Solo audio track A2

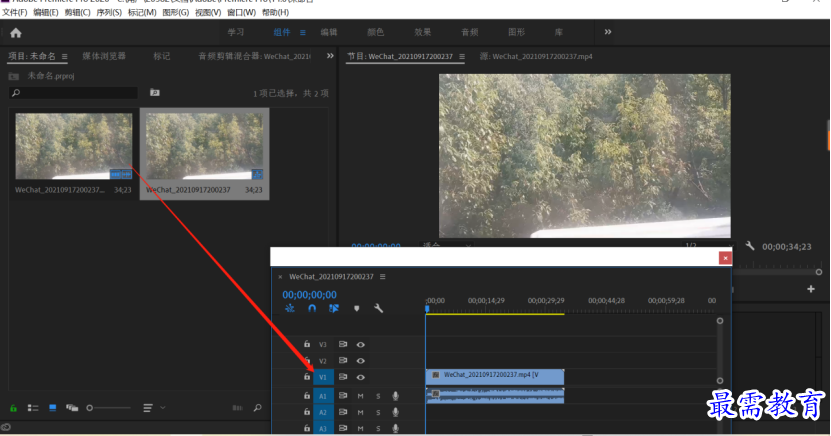tap(378, 412)
